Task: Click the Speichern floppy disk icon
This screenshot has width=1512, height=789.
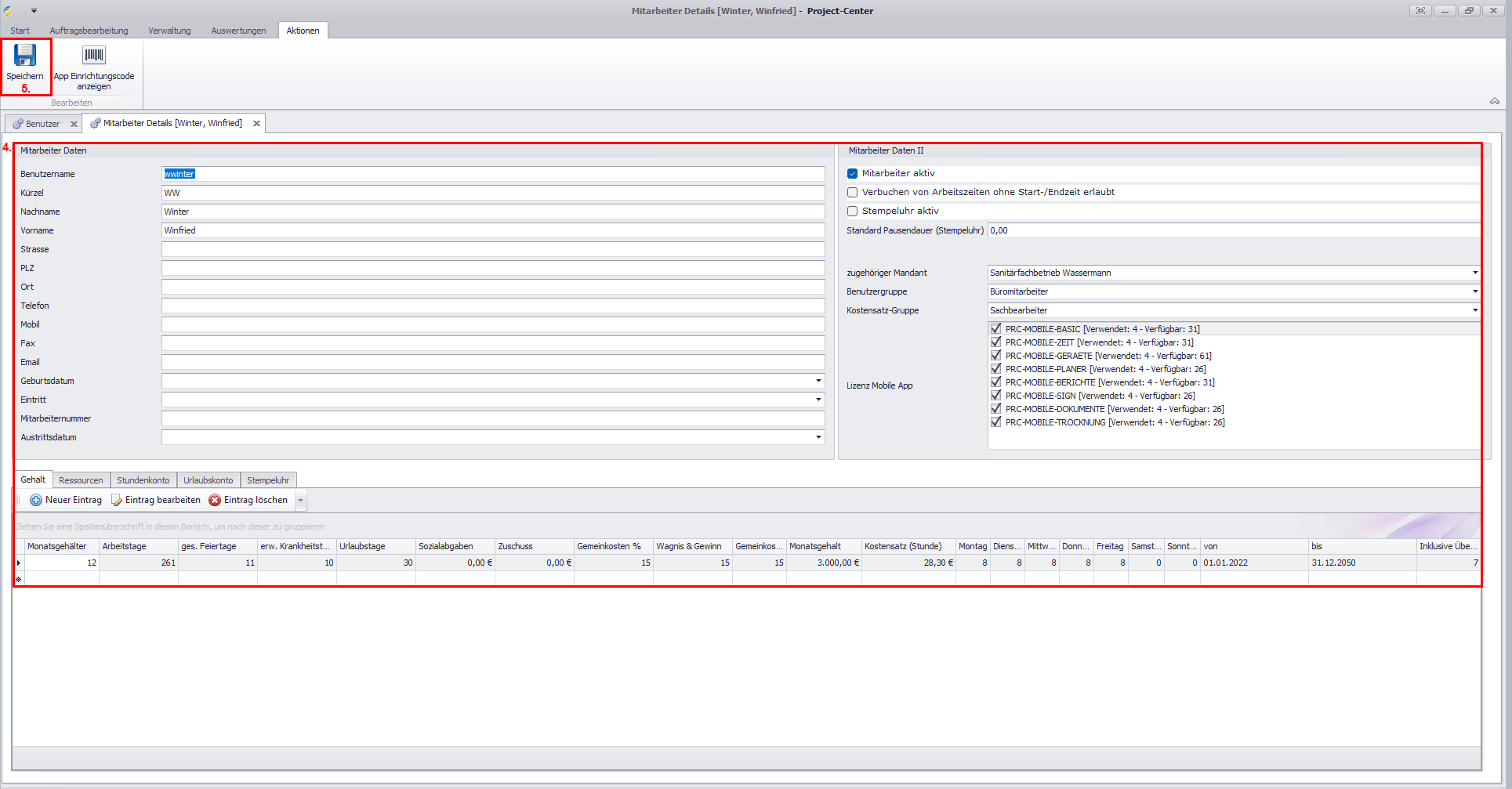Action: [25, 55]
